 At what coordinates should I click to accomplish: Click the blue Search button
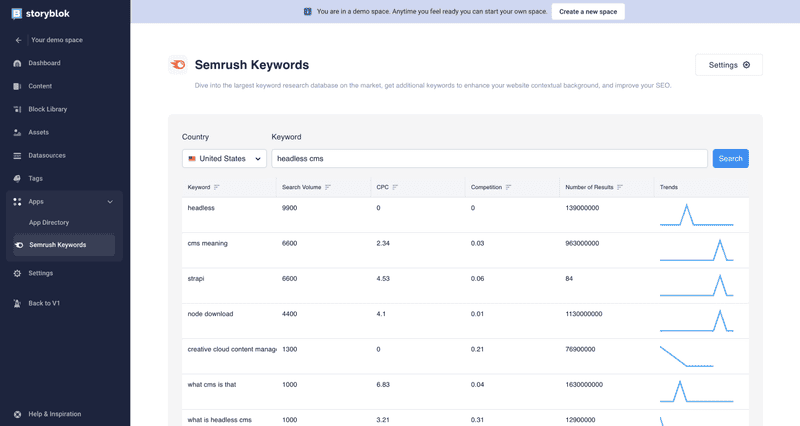coord(731,159)
